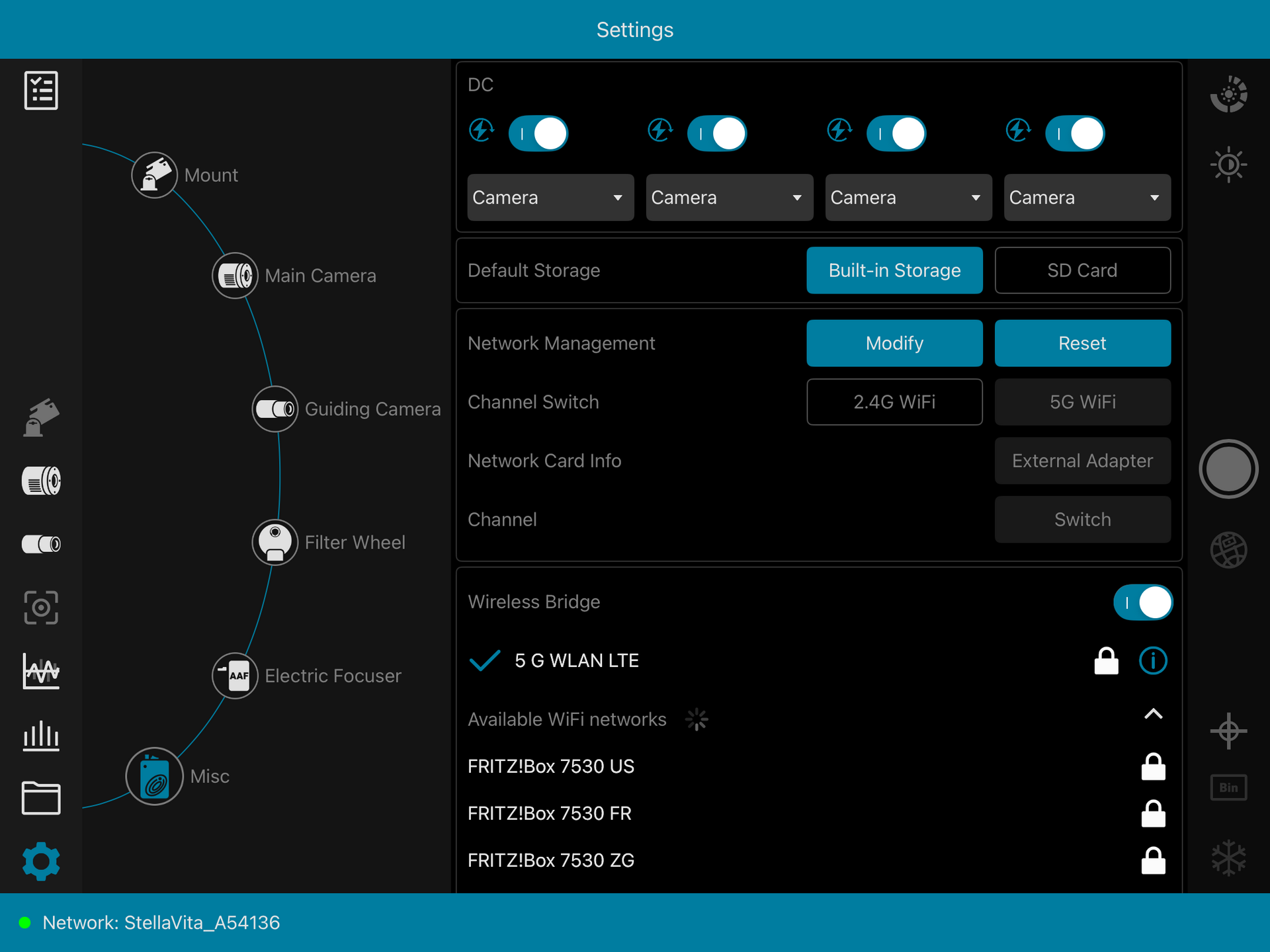The height and width of the screenshot is (952, 1270).
Task: Click the first DC lightning bolt icon
Action: [x=482, y=130]
